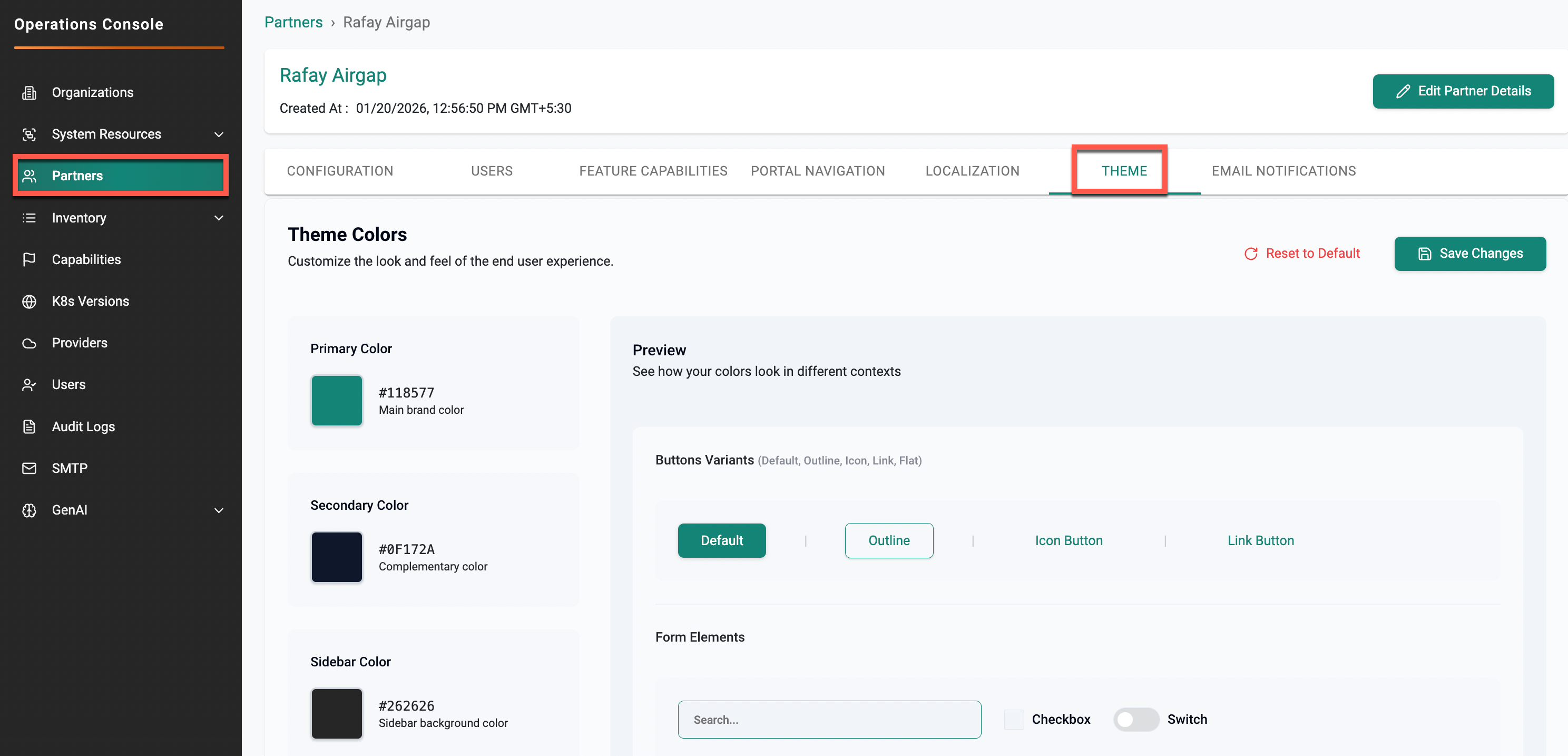The width and height of the screenshot is (1568, 756).
Task: Expand the Inventory section chevron
Action: (219, 218)
